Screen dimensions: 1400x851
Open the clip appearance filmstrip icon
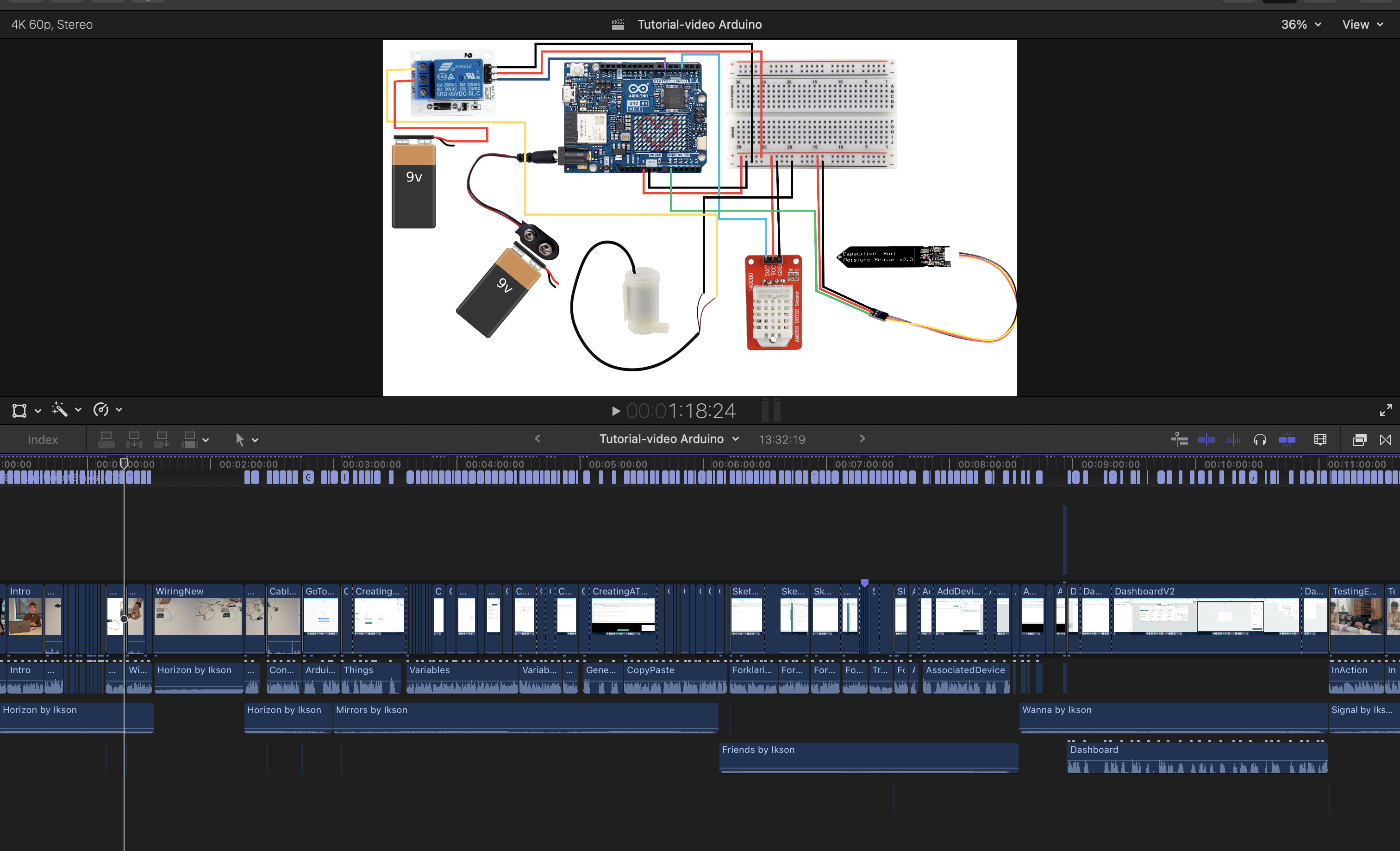(x=1320, y=440)
